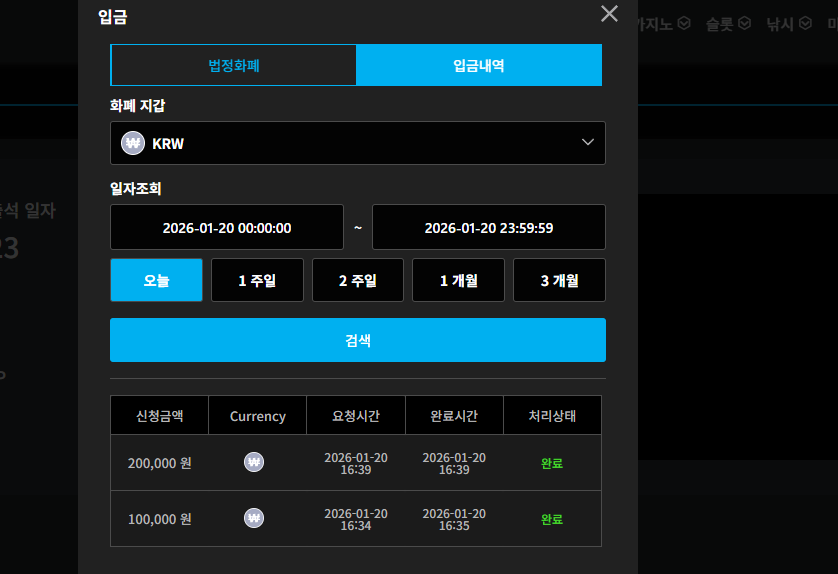Click the 완료 status of 200,000 원 deposit
Image resolution: width=838 pixels, height=574 pixels.
pyautogui.click(x=552, y=463)
